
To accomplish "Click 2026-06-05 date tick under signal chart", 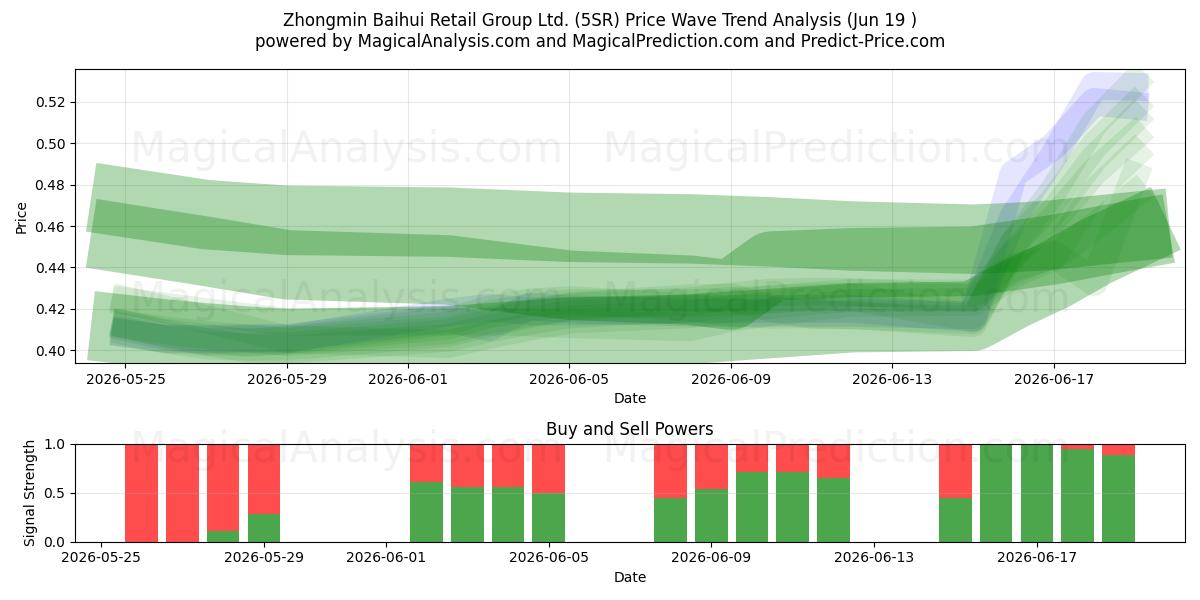I will coord(549,558).
